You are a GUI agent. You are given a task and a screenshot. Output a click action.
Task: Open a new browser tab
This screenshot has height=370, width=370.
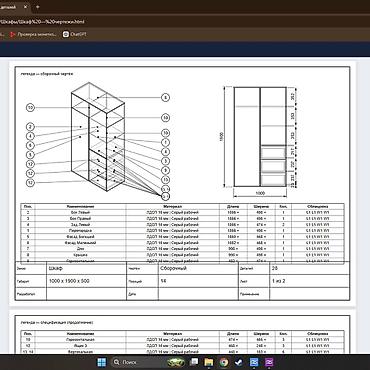(x=37, y=7)
